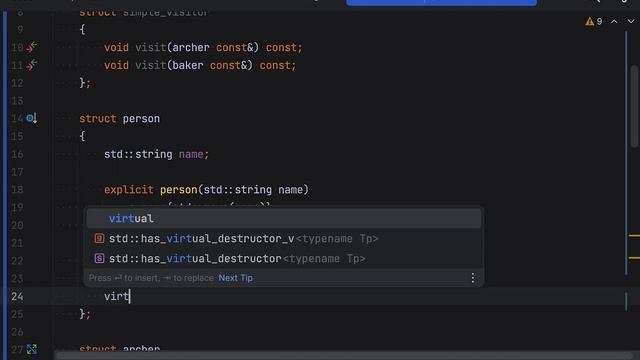The image size is (640, 360).
Task: Click the closing '};' on line 12
Action: (85, 83)
